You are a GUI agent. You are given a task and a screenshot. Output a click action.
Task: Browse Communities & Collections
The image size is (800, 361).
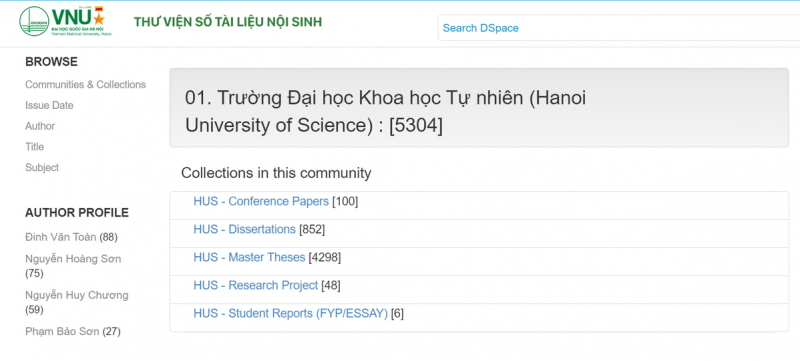(85, 85)
